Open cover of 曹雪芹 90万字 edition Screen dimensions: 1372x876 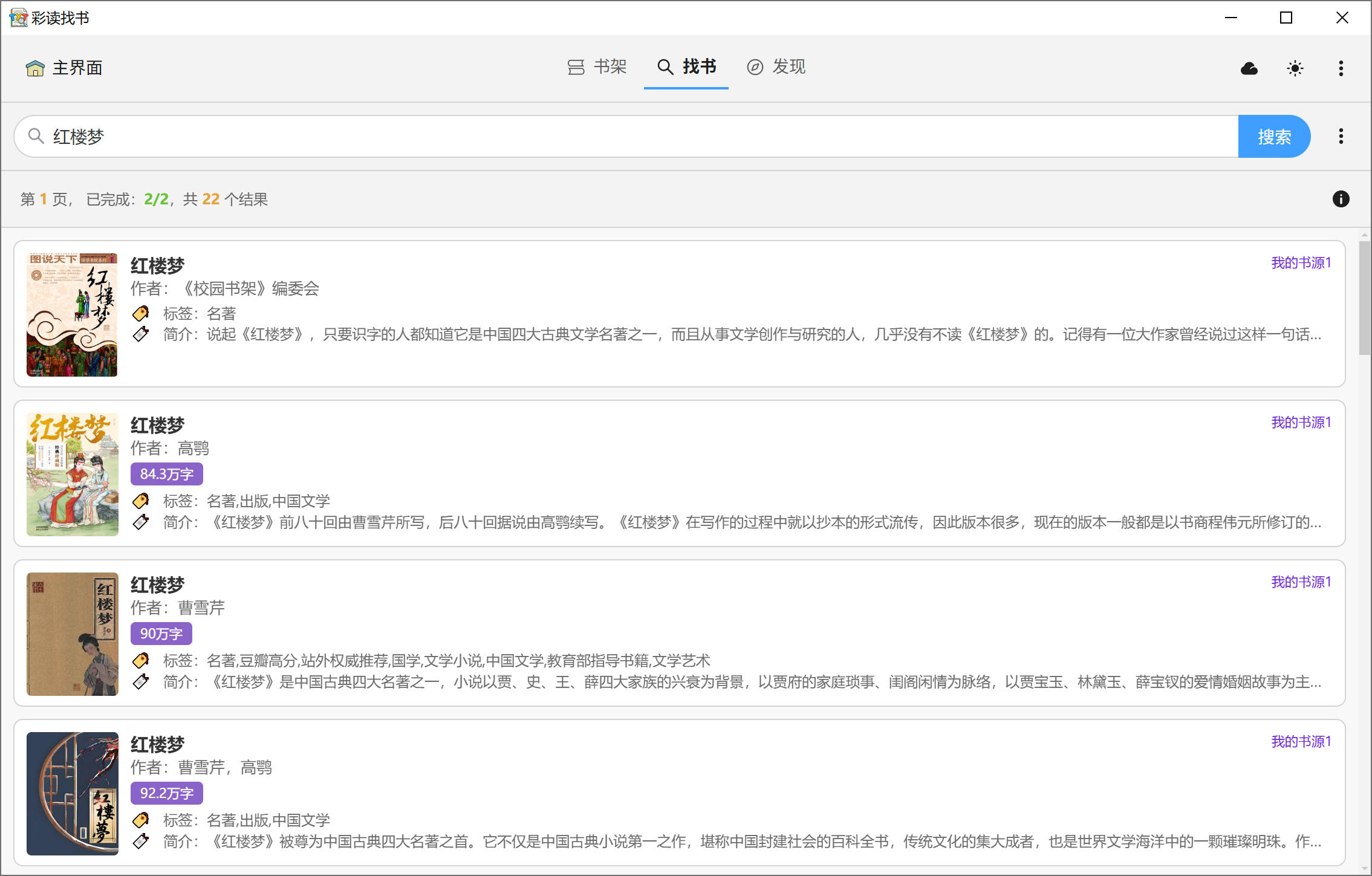pos(72,634)
